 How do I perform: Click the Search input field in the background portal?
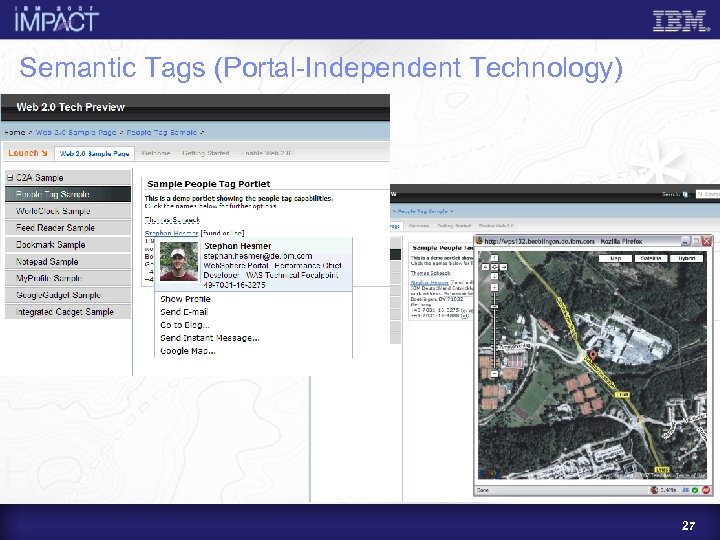[x=708, y=194]
